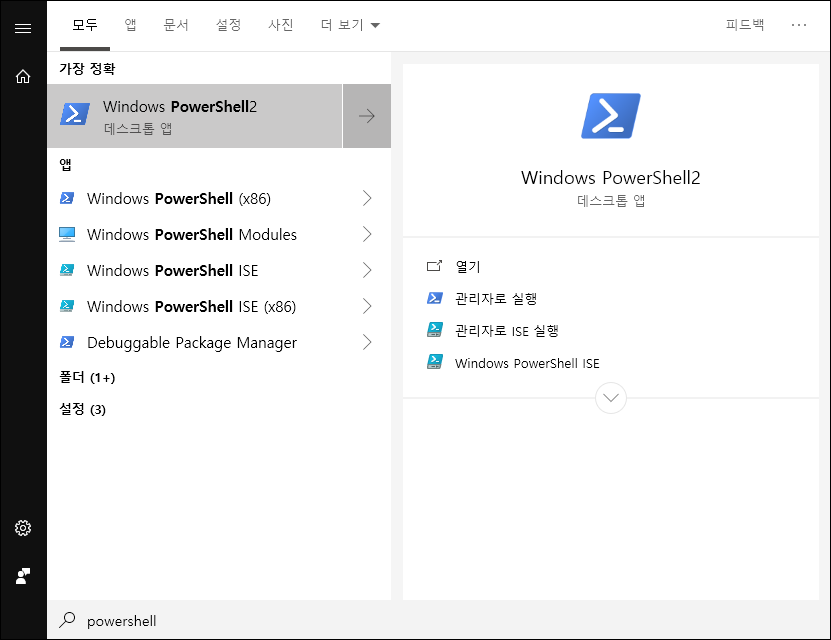831x640 pixels.
Task: Click the user feedback person icon
Action: (x=23, y=576)
